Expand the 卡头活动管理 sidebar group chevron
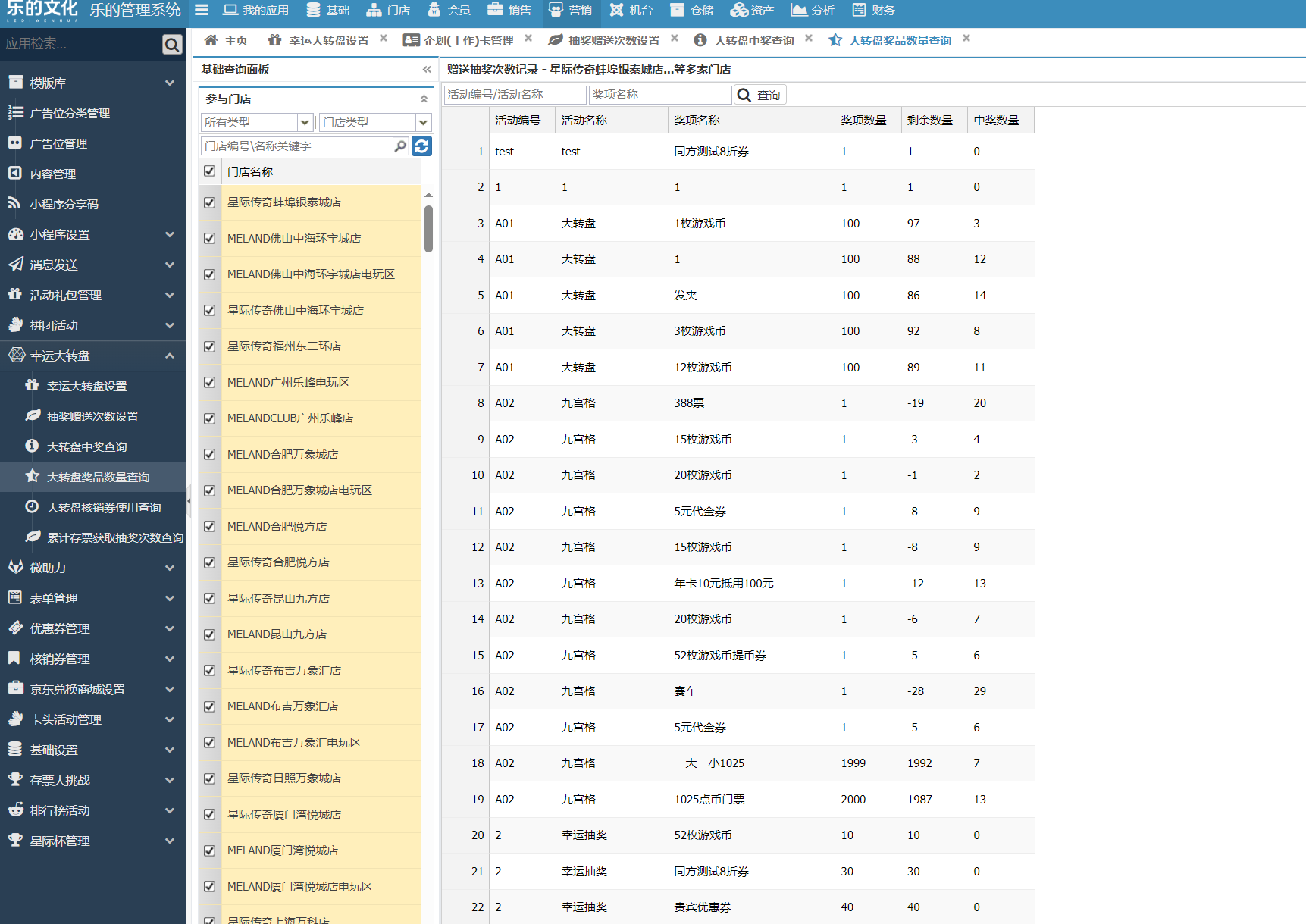Viewport: 1306px width, 924px height. (x=170, y=719)
